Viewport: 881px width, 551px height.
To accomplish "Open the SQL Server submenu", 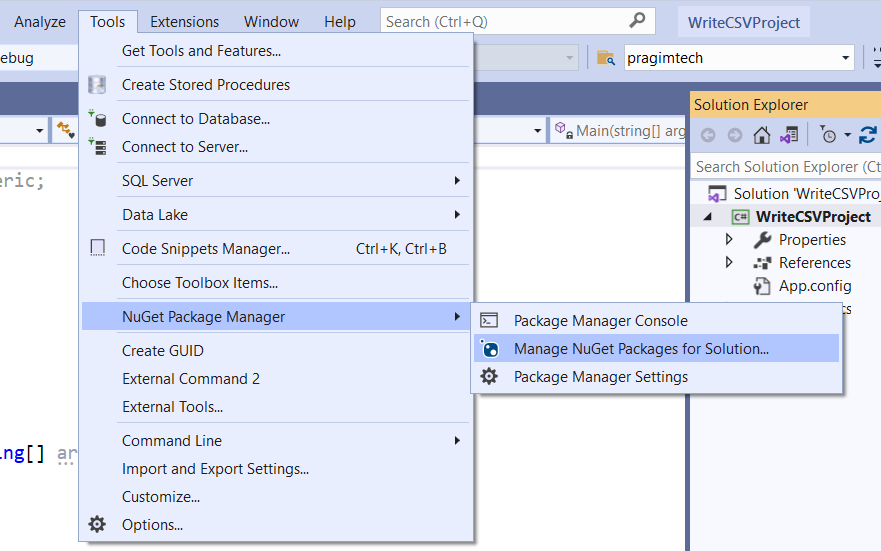I will tap(276, 181).
